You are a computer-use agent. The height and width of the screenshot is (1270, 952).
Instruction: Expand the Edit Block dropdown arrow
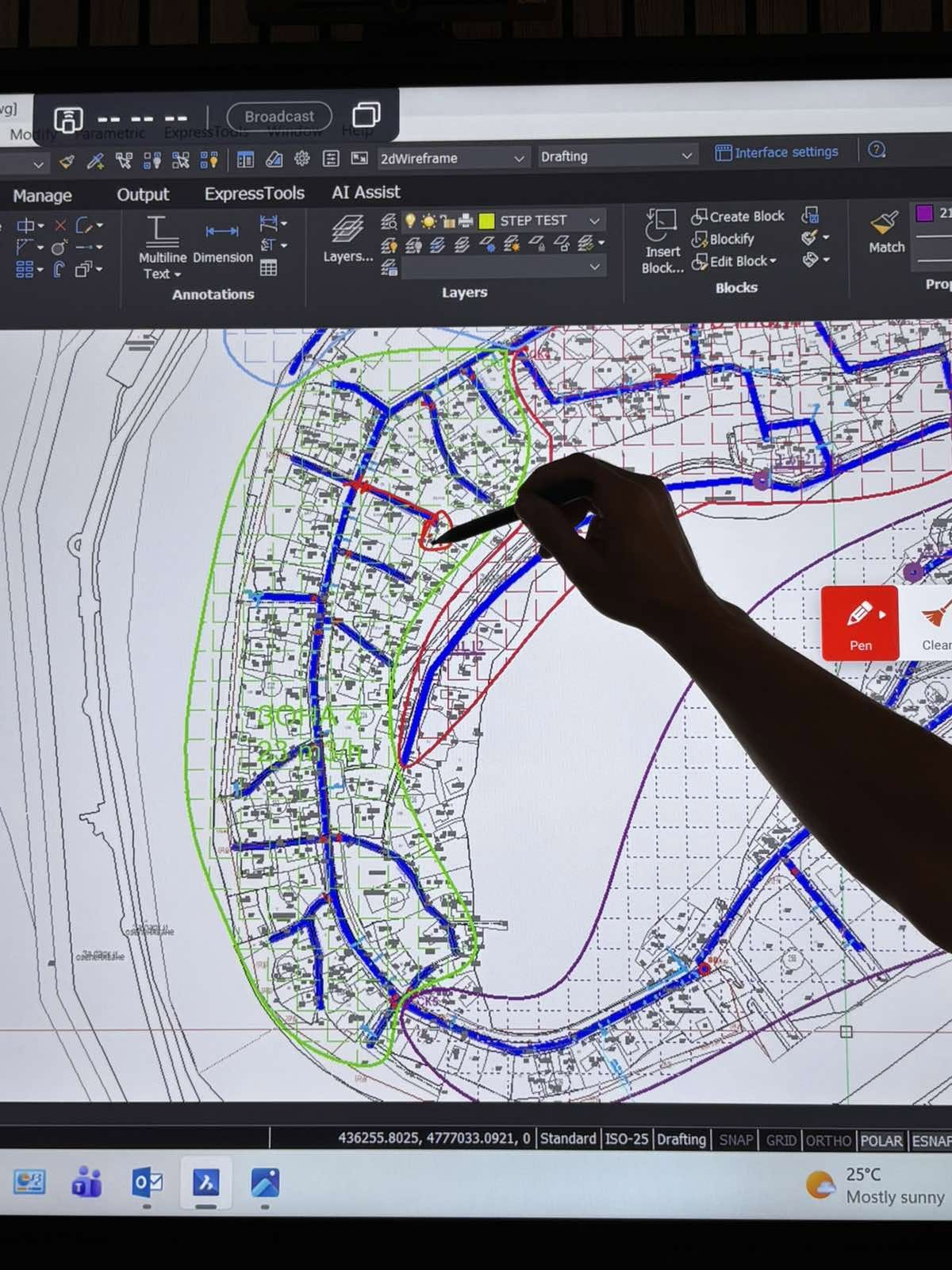tap(773, 261)
